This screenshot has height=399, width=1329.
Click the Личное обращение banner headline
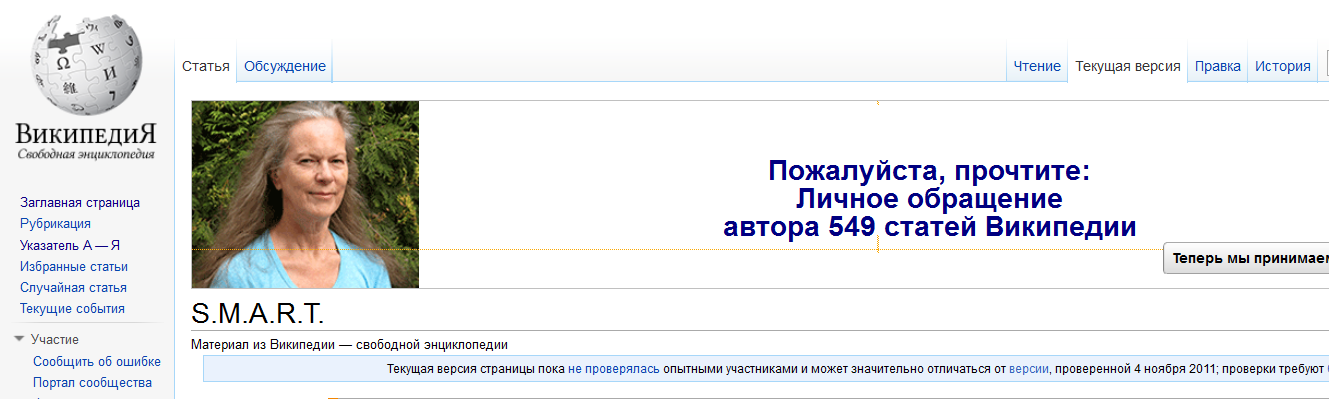coord(929,198)
